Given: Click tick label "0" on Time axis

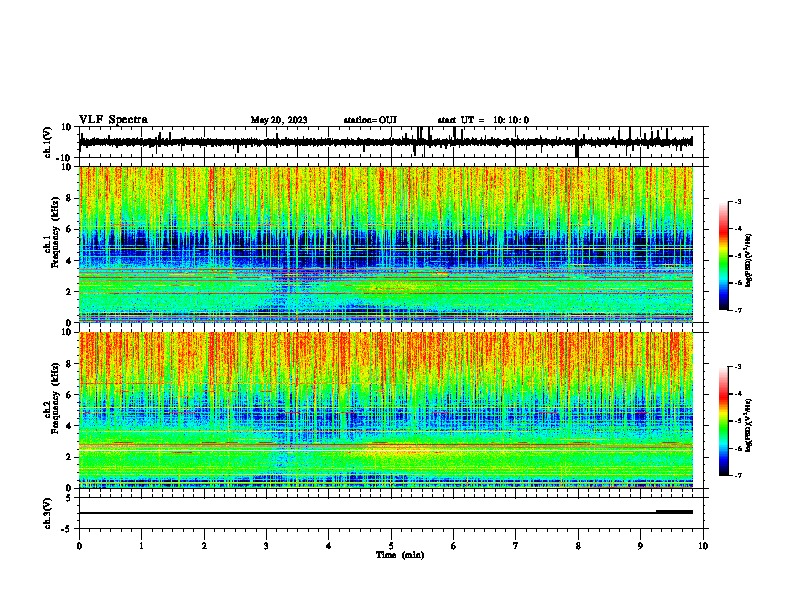Looking at the screenshot, I should [79, 546].
